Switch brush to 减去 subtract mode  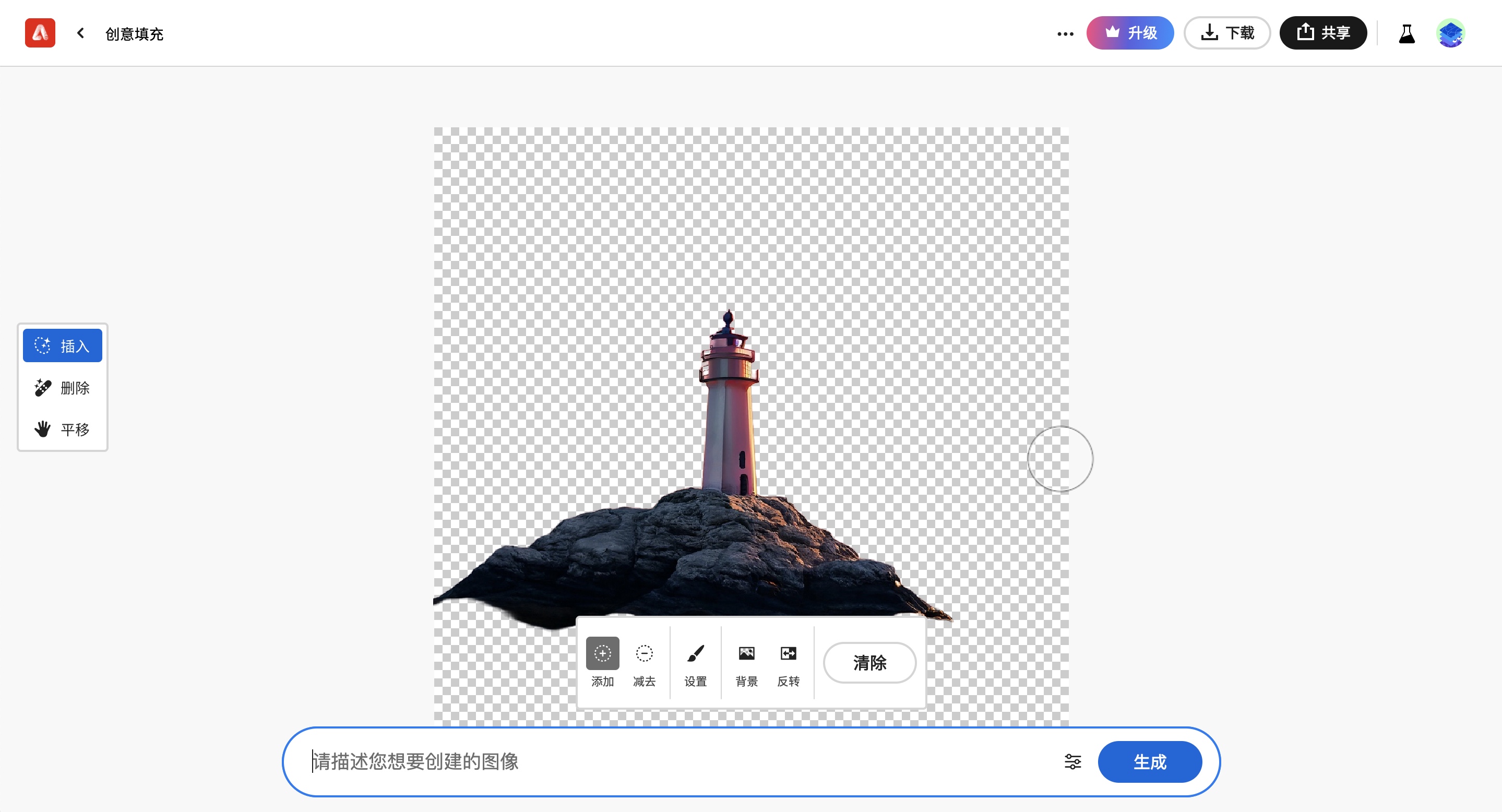pyautogui.click(x=645, y=662)
